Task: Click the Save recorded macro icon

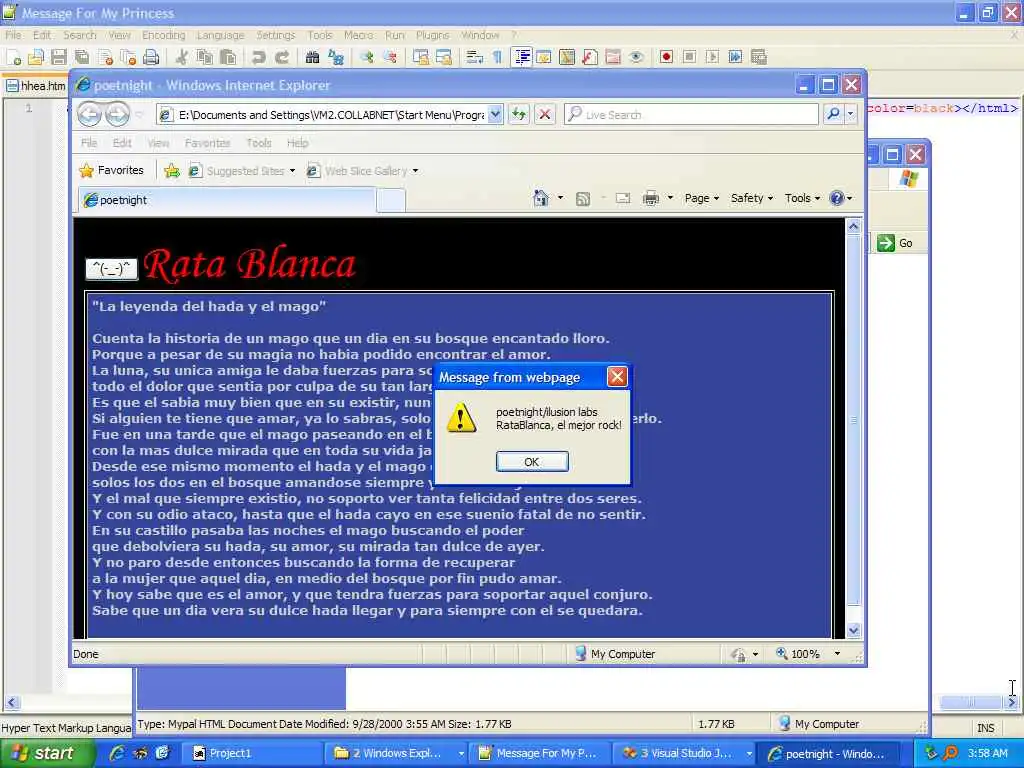Action: click(759, 57)
